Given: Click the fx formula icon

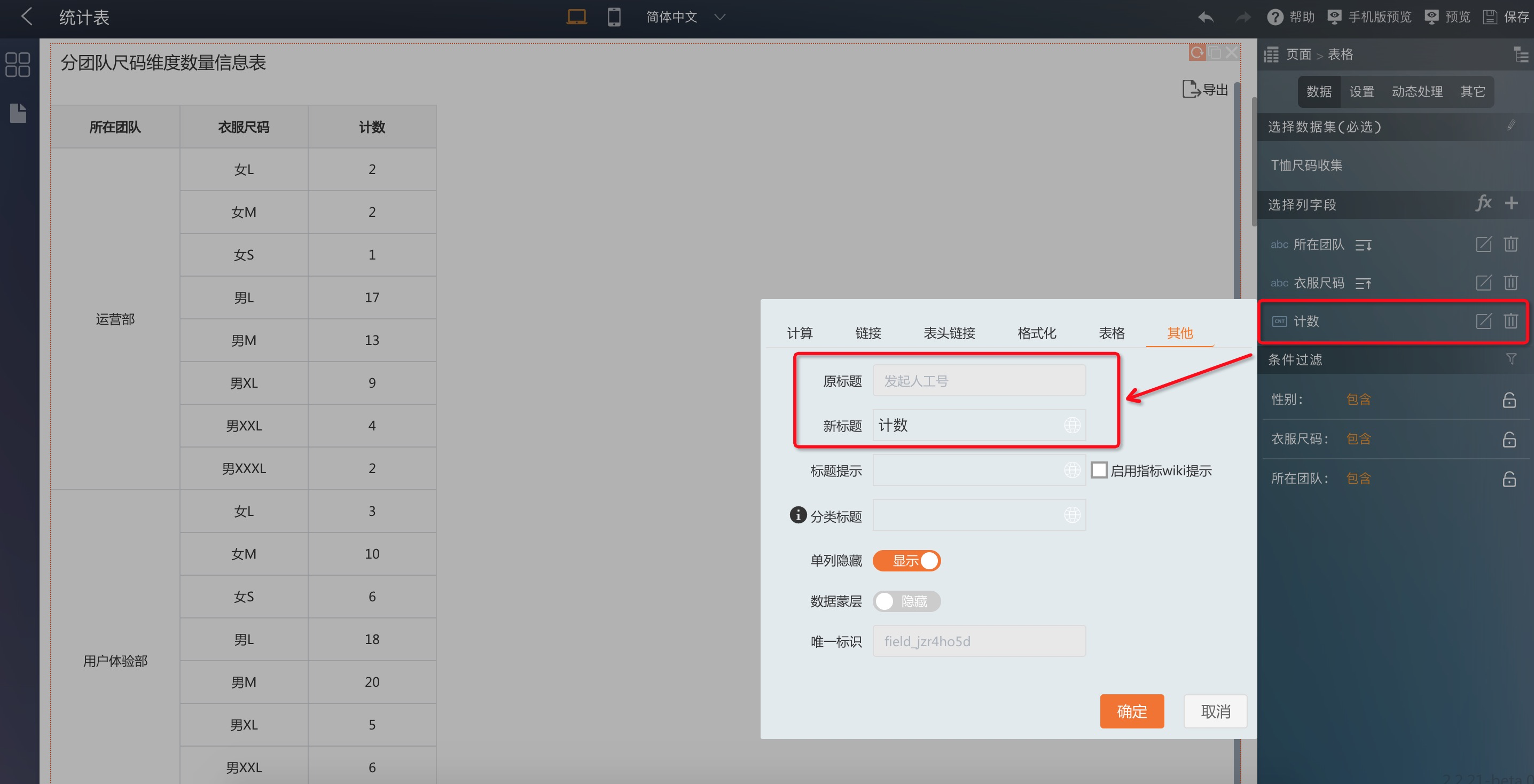Looking at the screenshot, I should (x=1483, y=203).
